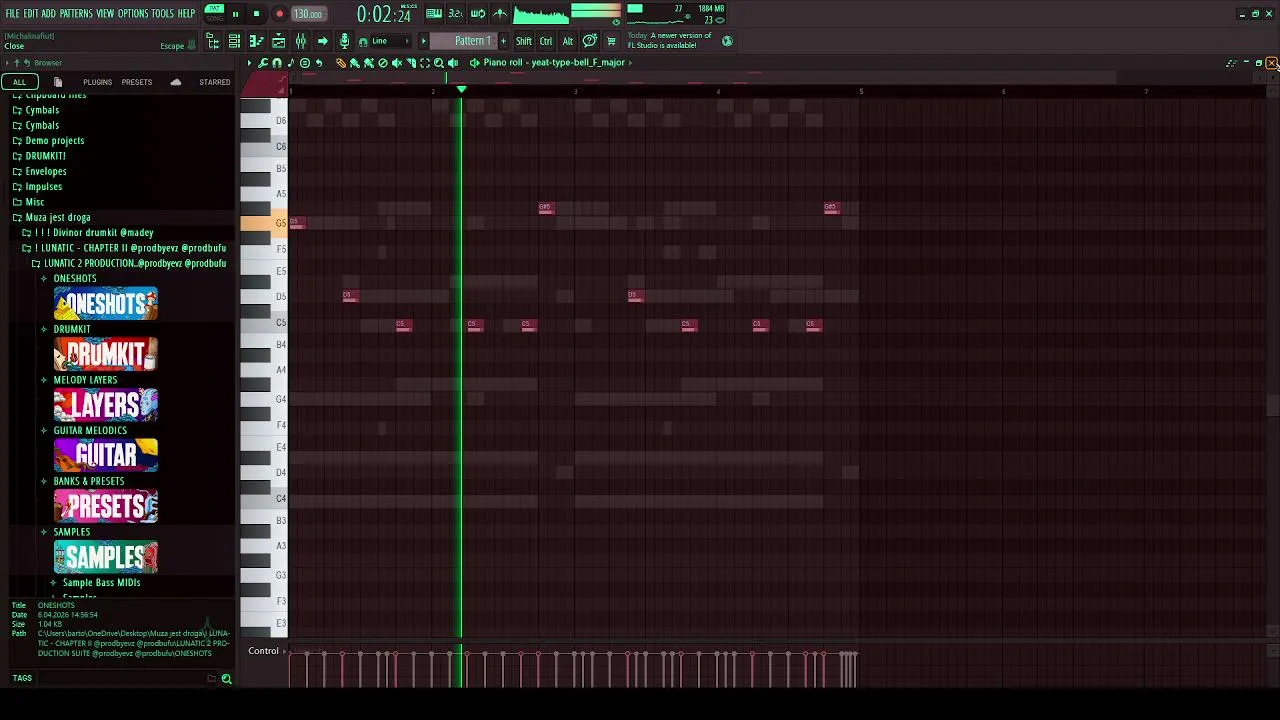This screenshot has height=720, width=1280.
Task: Open the OPTIONS menu
Action: click(x=133, y=14)
